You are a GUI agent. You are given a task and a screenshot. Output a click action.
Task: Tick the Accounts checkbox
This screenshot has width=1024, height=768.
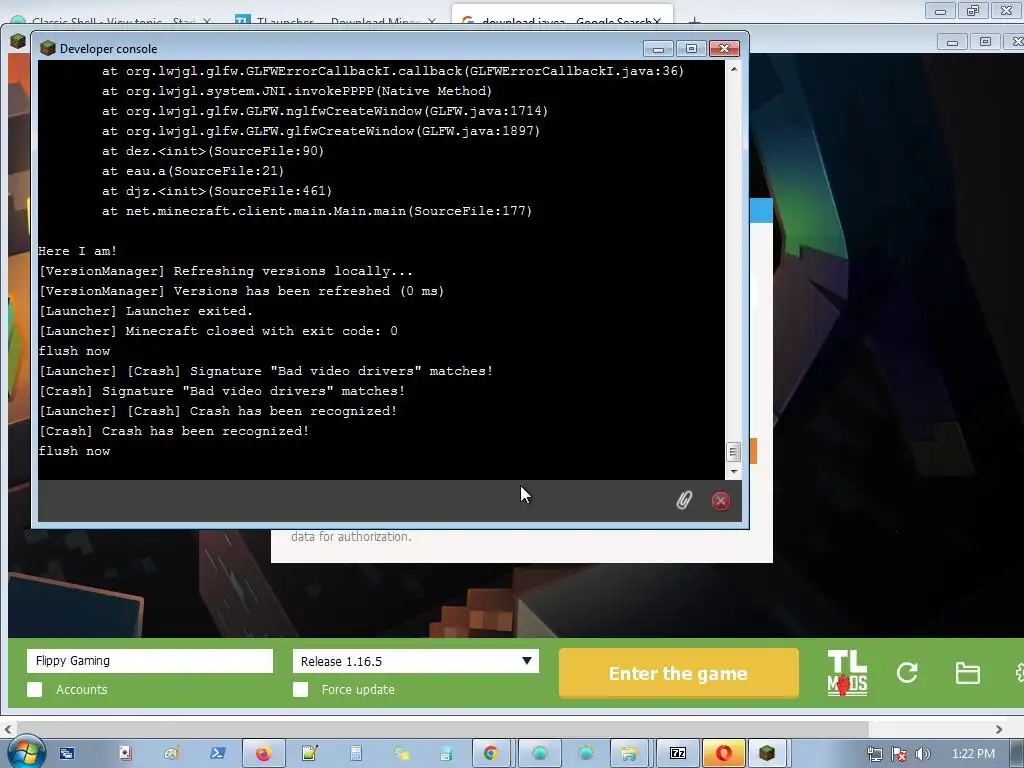point(35,689)
